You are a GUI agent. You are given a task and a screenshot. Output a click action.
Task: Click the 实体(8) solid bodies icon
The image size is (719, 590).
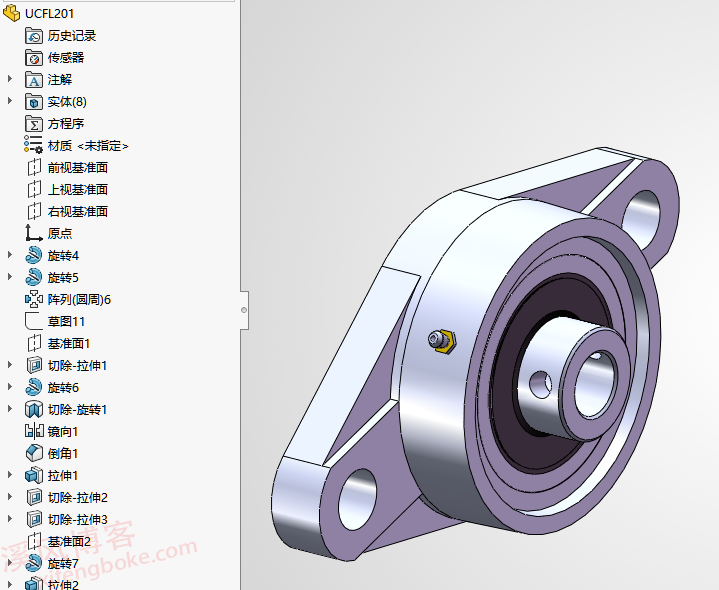tap(34, 102)
